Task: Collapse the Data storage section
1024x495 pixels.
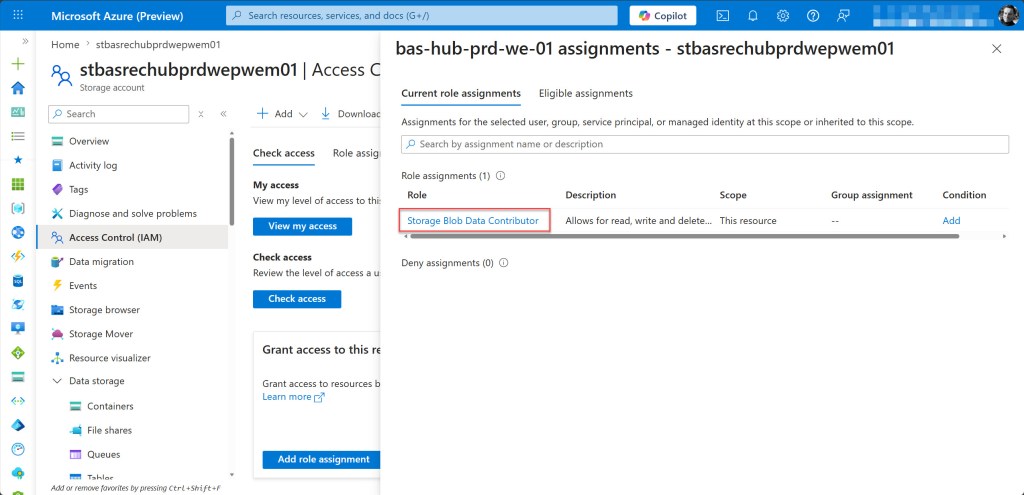Action: [x=57, y=381]
